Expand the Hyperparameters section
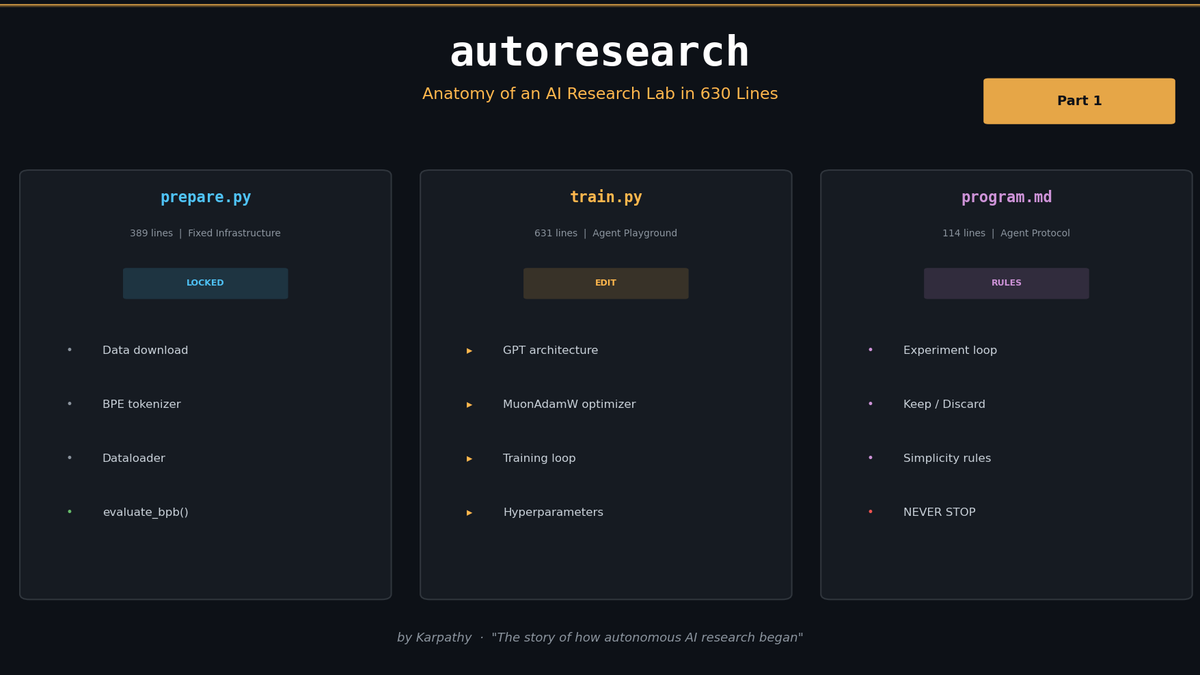Image resolution: width=1200 pixels, height=675 pixels. [x=468, y=512]
